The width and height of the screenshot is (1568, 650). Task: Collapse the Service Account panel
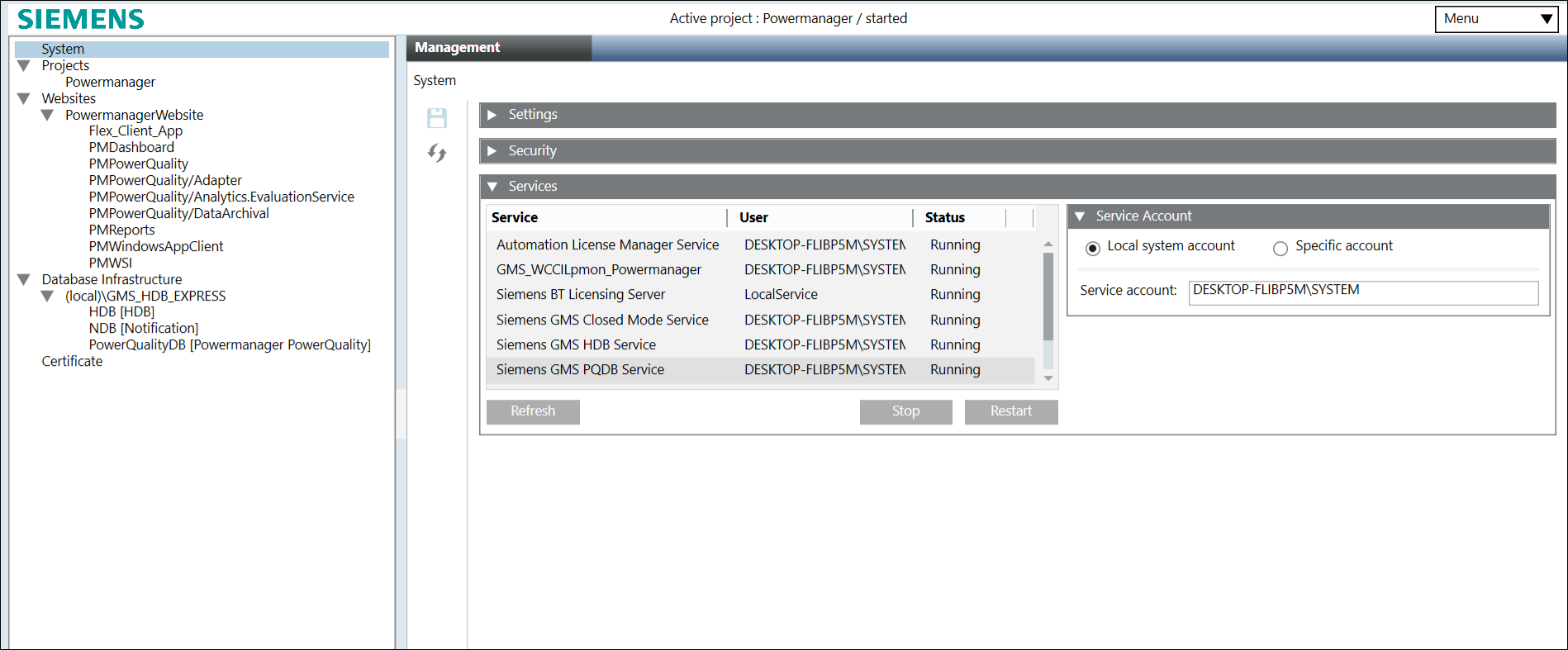[1080, 216]
